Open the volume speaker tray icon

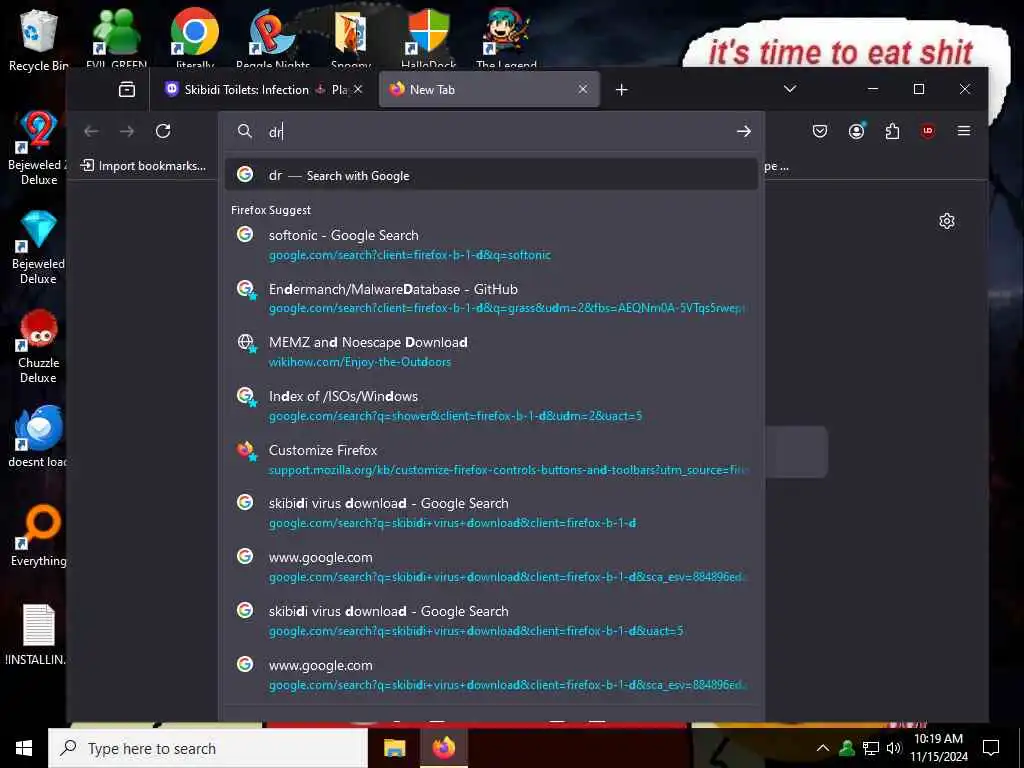(893, 748)
